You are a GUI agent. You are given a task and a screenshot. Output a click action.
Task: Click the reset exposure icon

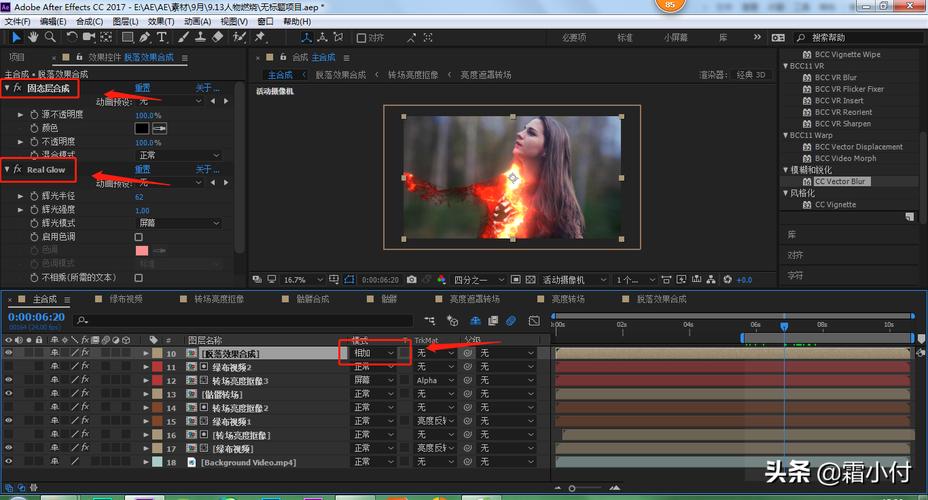[x=727, y=280]
